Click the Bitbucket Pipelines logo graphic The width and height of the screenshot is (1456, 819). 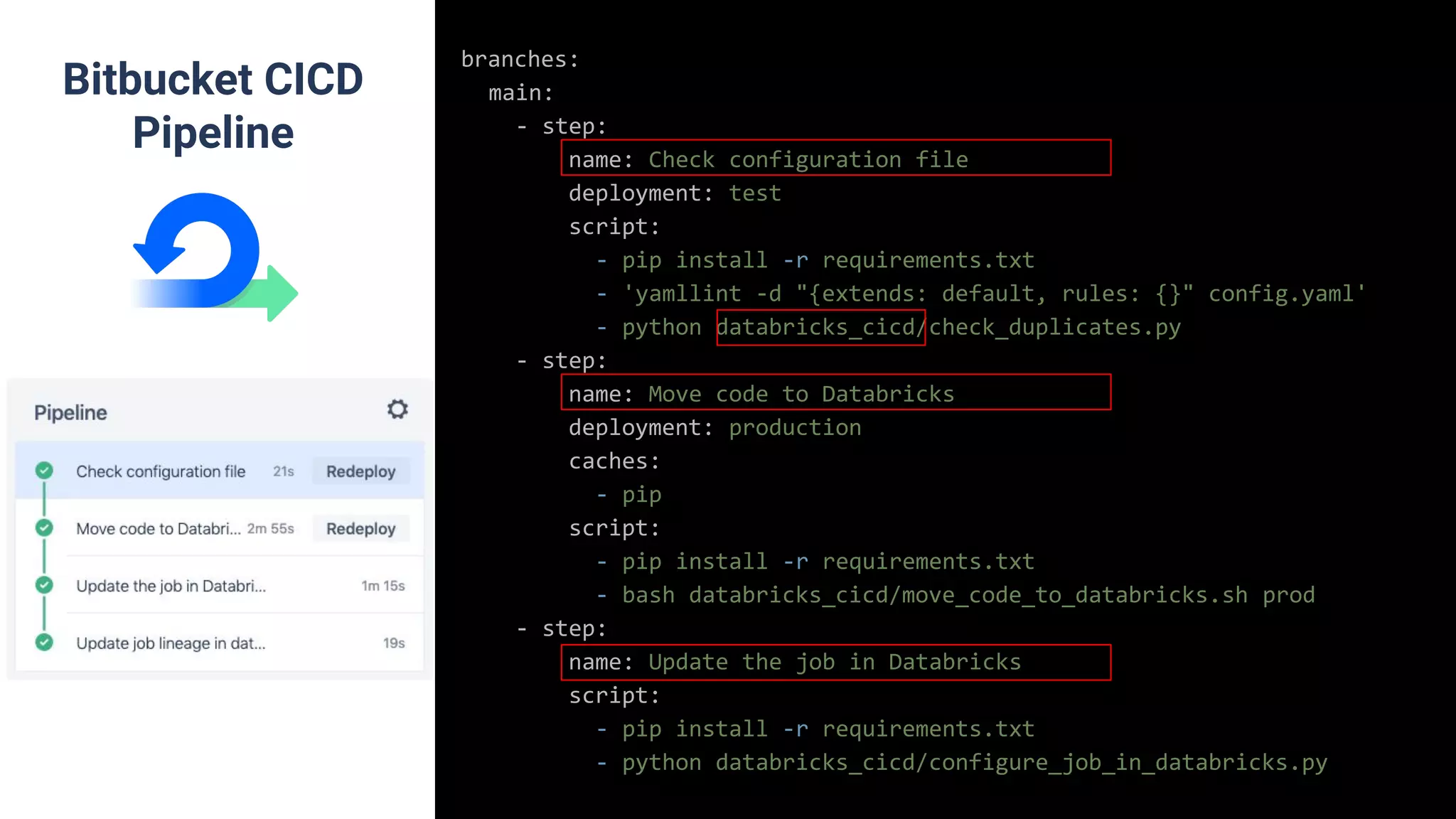click(215, 257)
